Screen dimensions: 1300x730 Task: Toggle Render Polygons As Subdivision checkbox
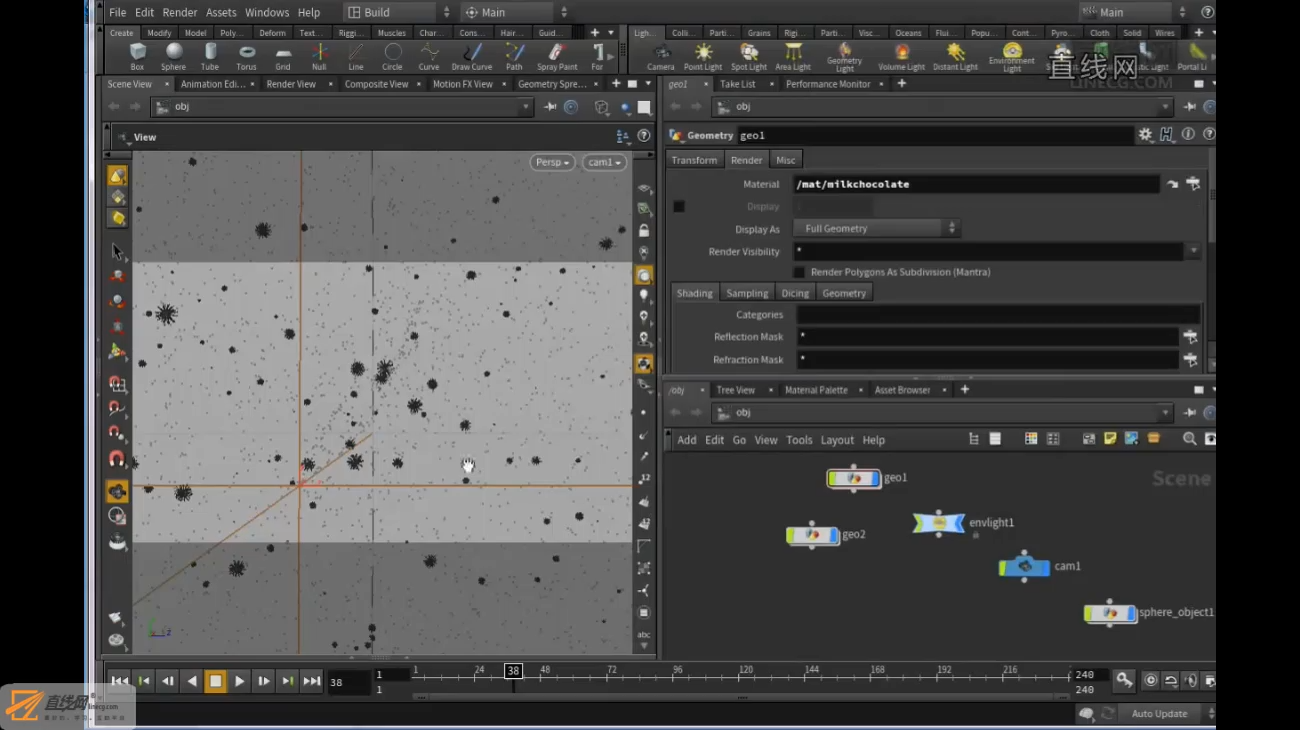pos(799,272)
